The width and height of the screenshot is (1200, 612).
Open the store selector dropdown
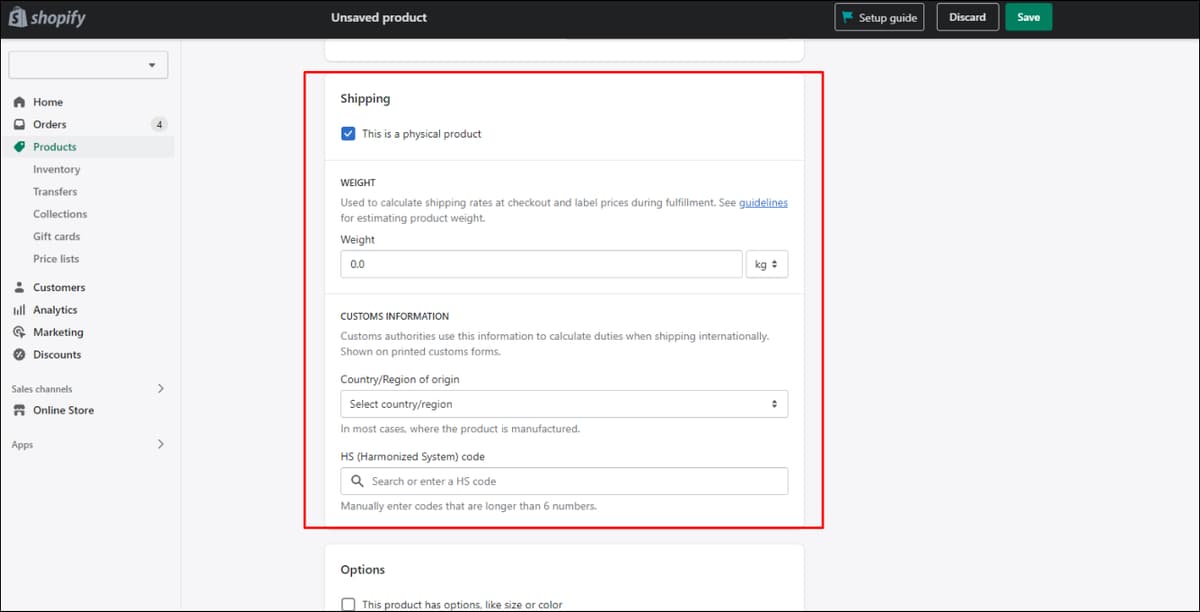click(x=88, y=65)
